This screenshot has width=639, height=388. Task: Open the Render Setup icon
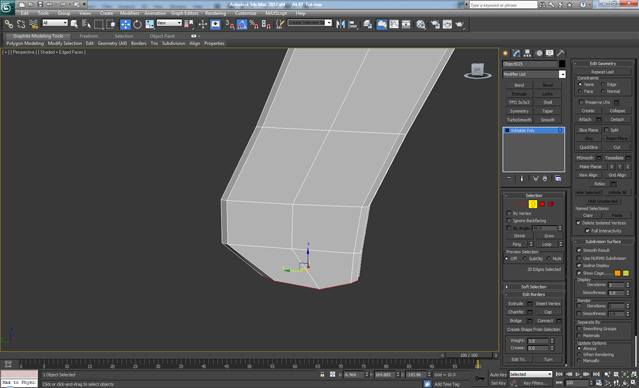coord(435,24)
